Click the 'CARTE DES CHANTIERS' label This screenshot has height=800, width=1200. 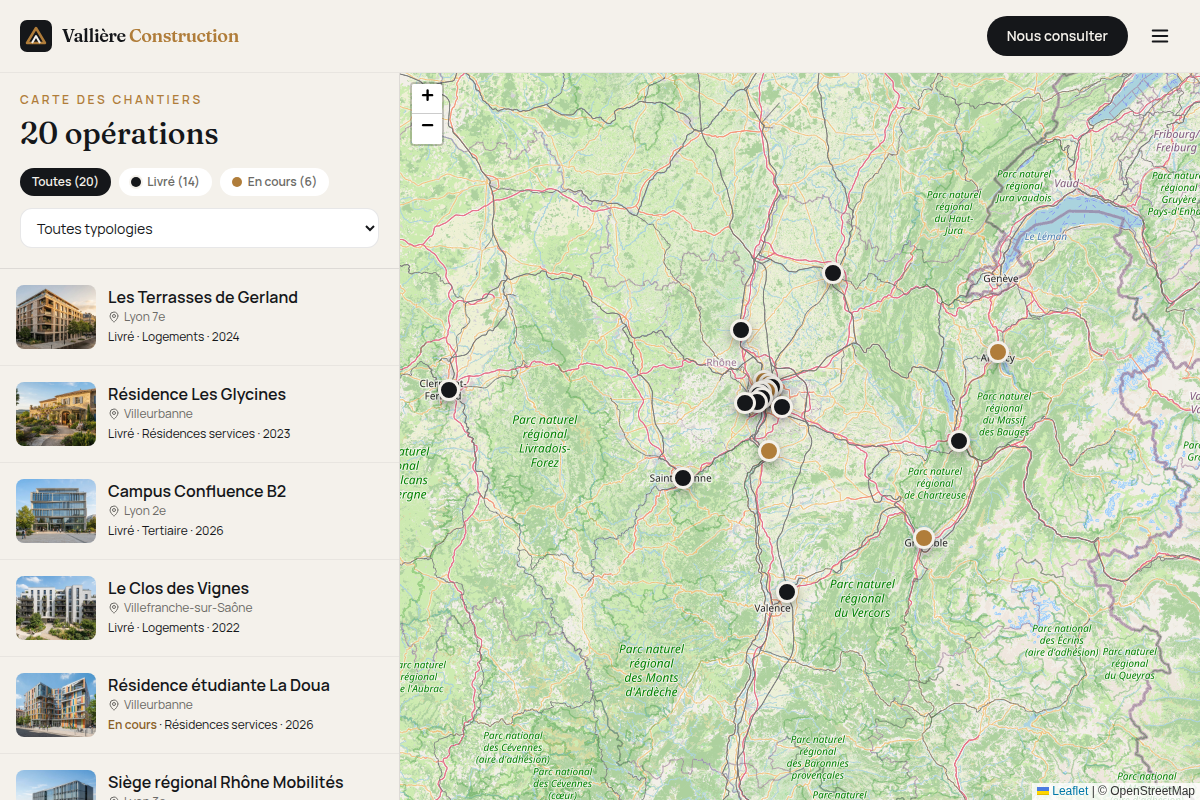coord(111,100)
